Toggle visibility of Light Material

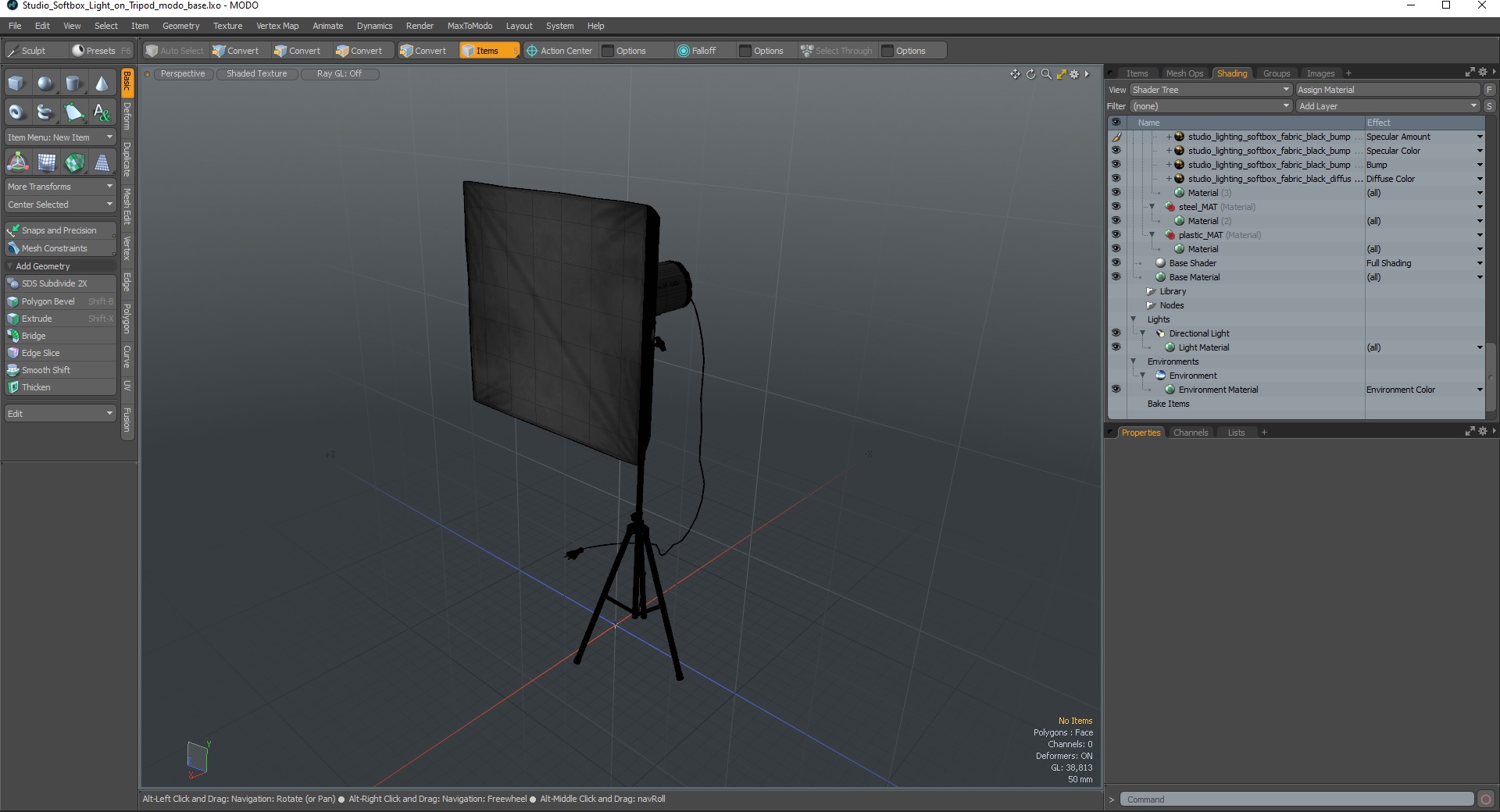pyautogui.click(x=1116, y=347)
